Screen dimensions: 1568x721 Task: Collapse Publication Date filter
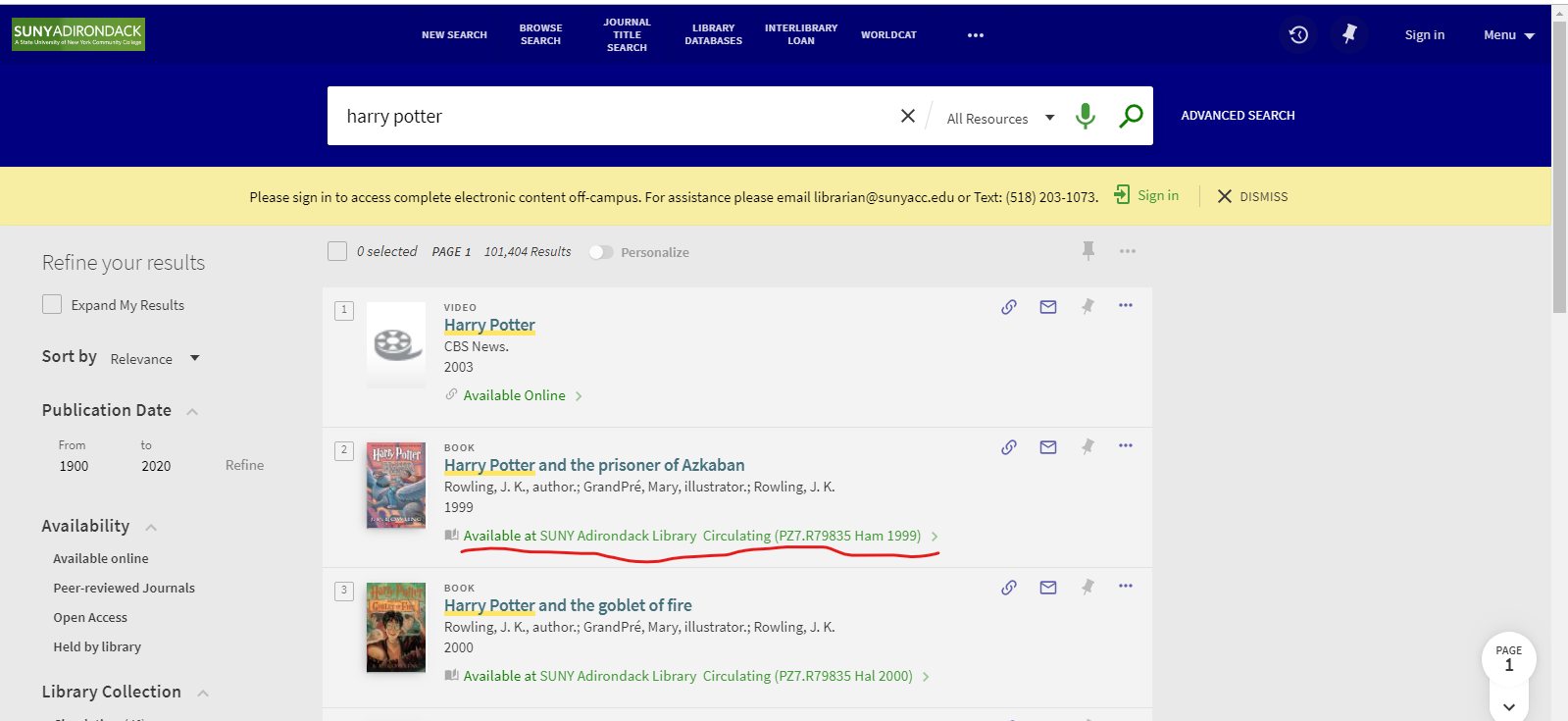pyautogui.click(x=192, y=411)
